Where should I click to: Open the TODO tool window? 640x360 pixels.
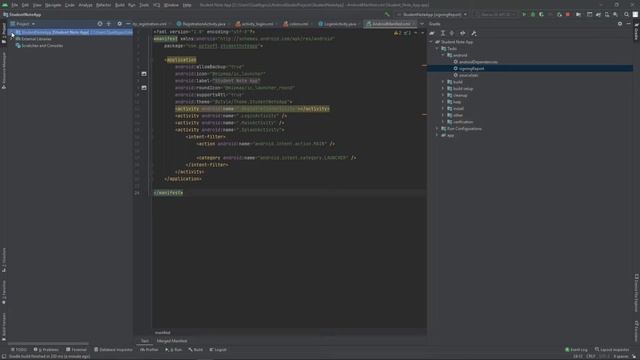point(19,350)
